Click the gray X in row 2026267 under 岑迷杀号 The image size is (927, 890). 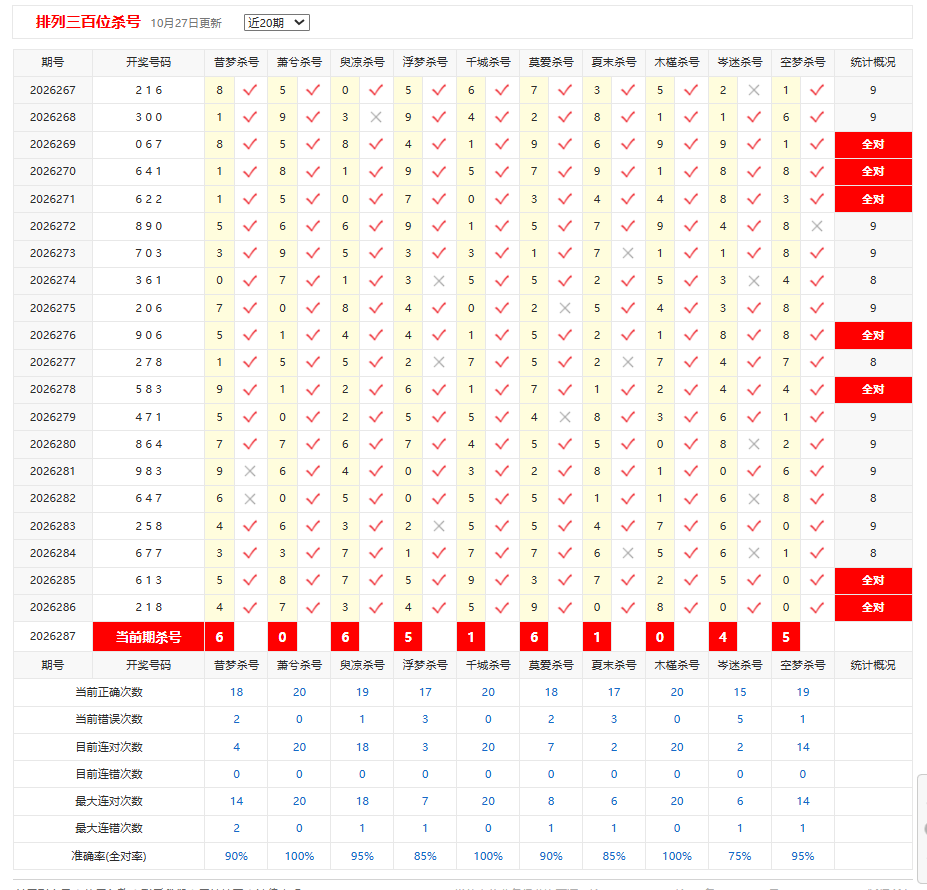click(754, 90)
